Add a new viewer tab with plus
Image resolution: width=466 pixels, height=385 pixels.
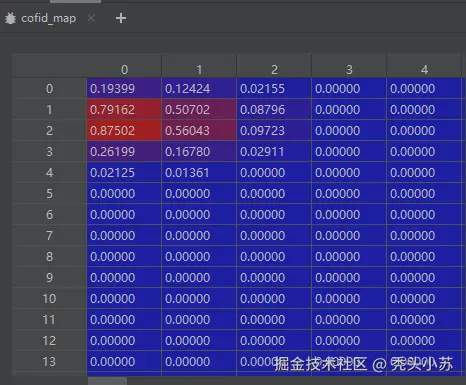pyautogui.click(x=121, y=18)
